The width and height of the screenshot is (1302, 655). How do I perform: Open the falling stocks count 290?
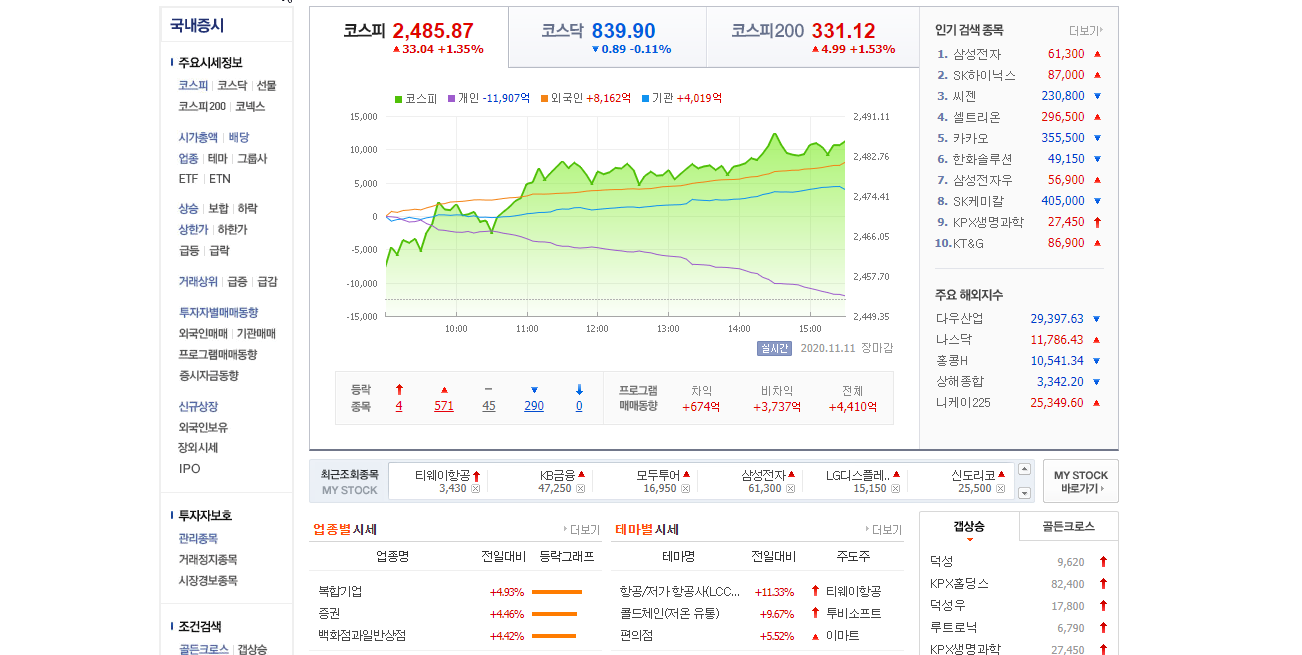[534, 406]
